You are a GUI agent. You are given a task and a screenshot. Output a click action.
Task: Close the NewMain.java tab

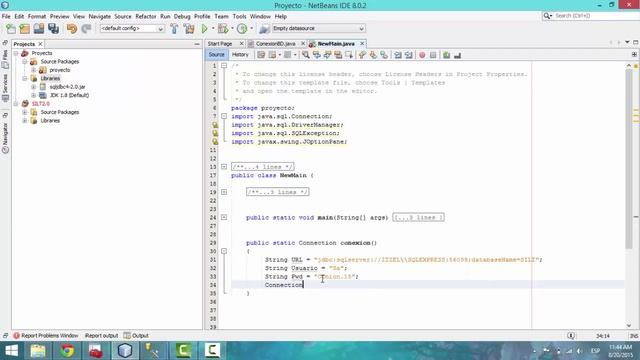click(x=362, y=44)
